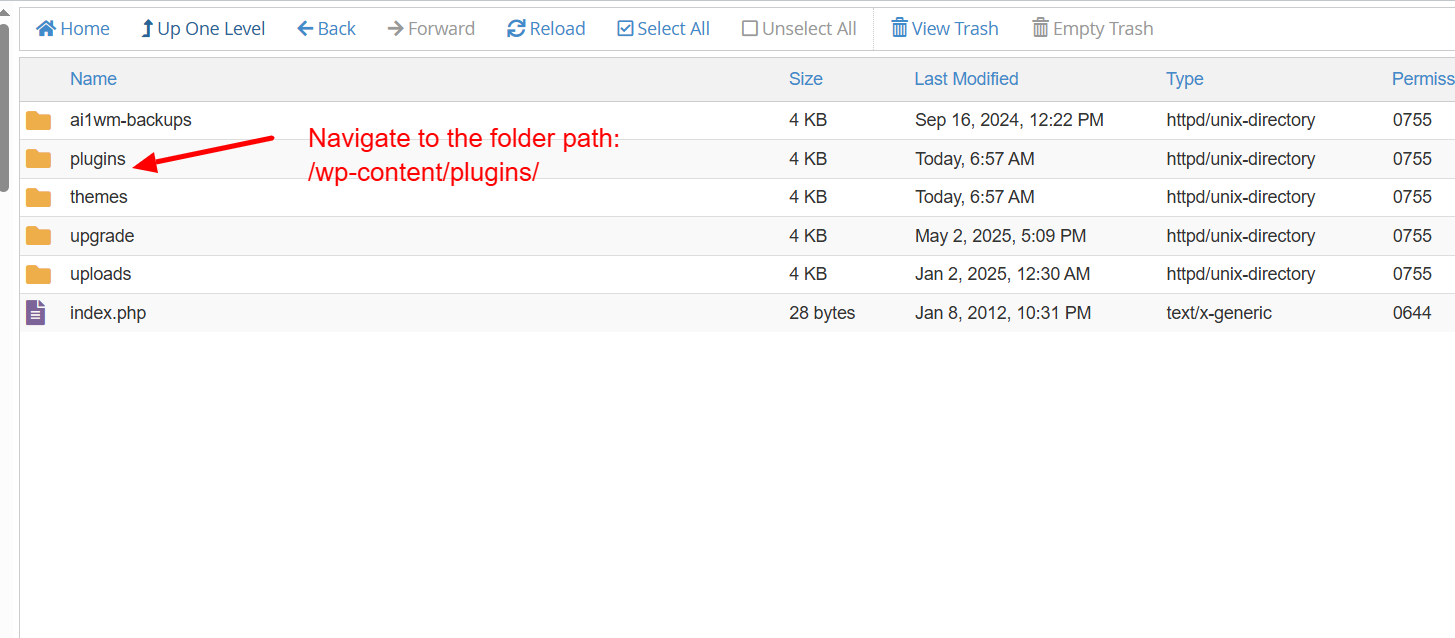Viewport: 1455px width, 638px height.
Task: Click the Forward arrow button
Action: coord(431,29)
